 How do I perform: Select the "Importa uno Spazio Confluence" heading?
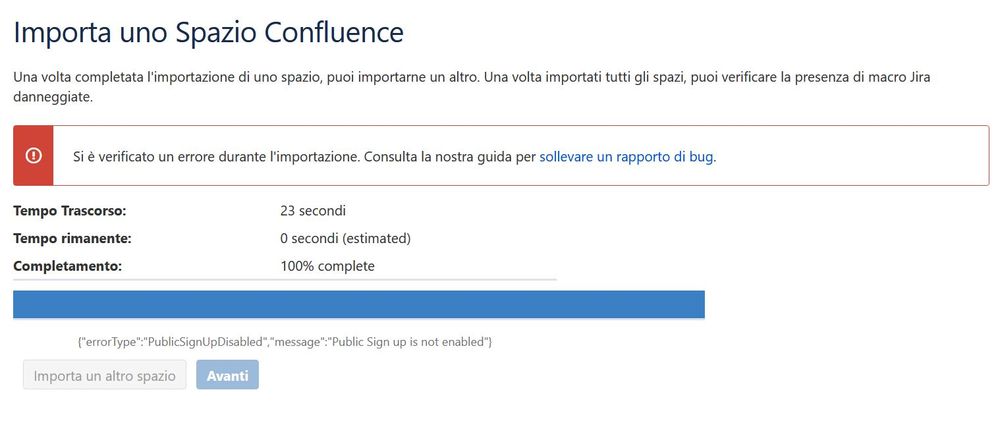(208, 32)
